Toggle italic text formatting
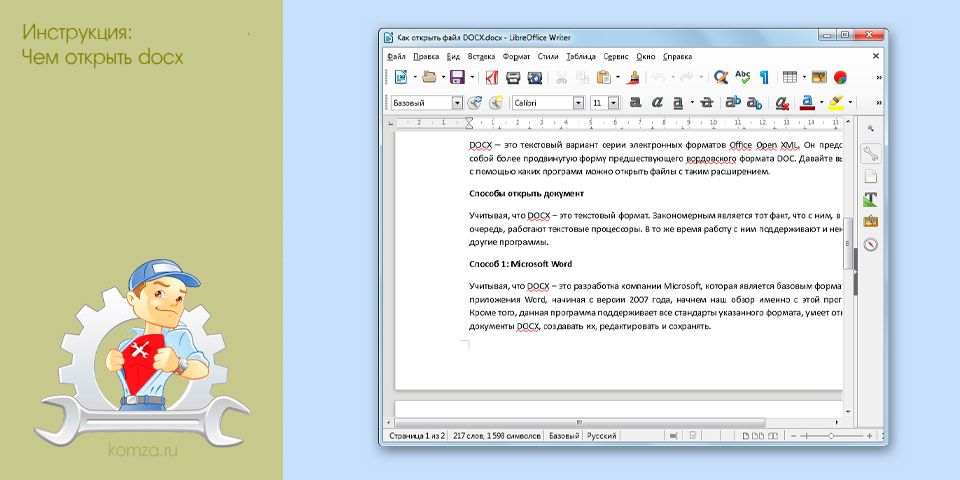 click(657, 103)
